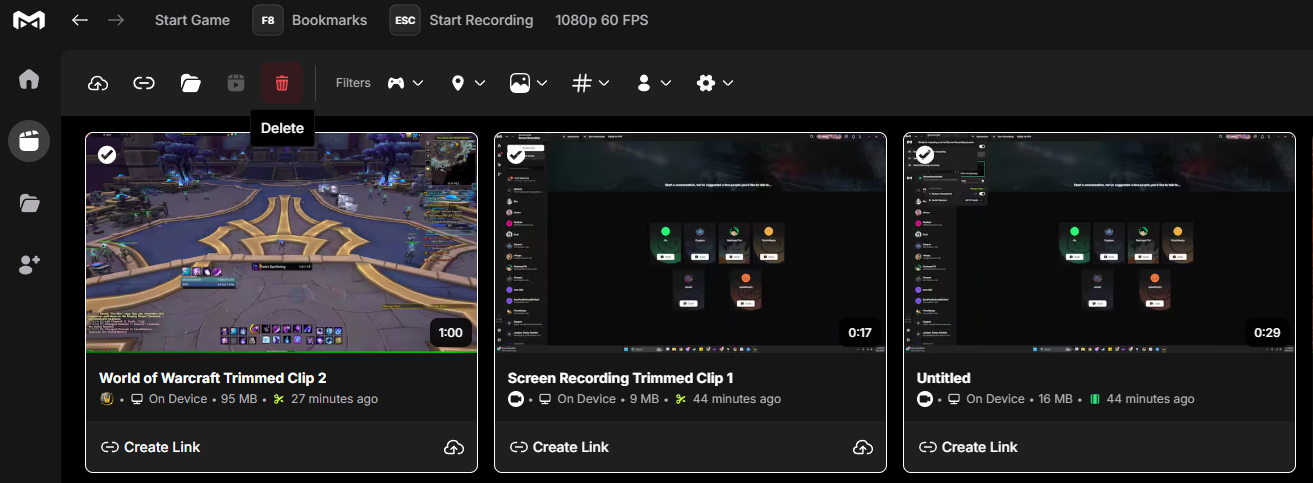Expand the image type filter dropdown
Viewport: 1313px width, 483px height.
point(529,83)
